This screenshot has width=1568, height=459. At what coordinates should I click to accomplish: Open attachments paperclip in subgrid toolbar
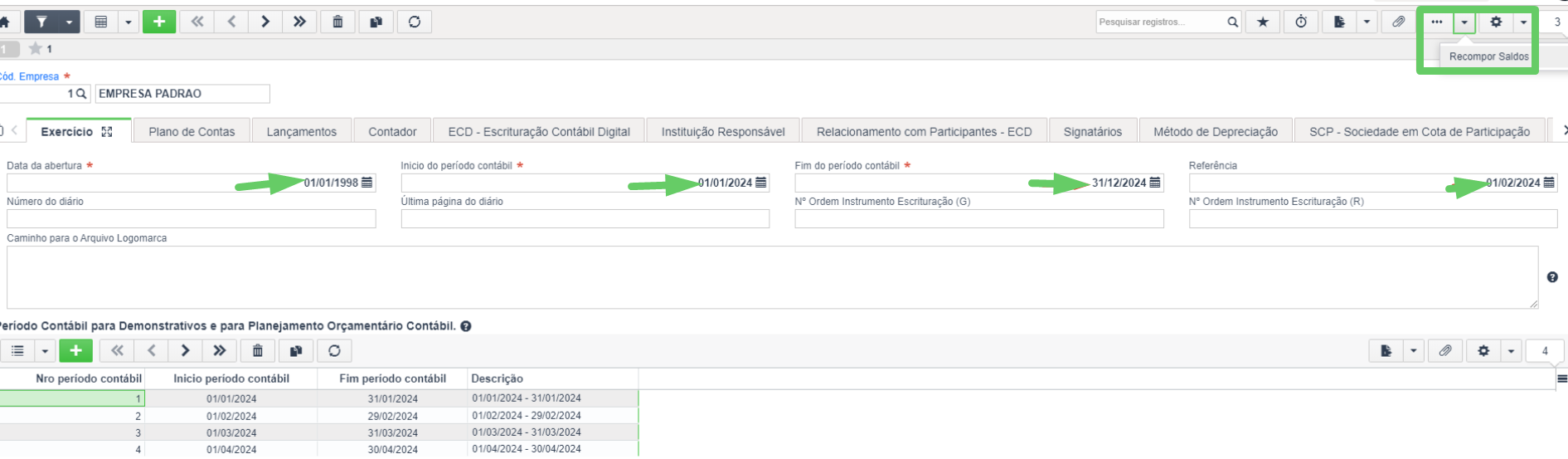[1445, 351]
